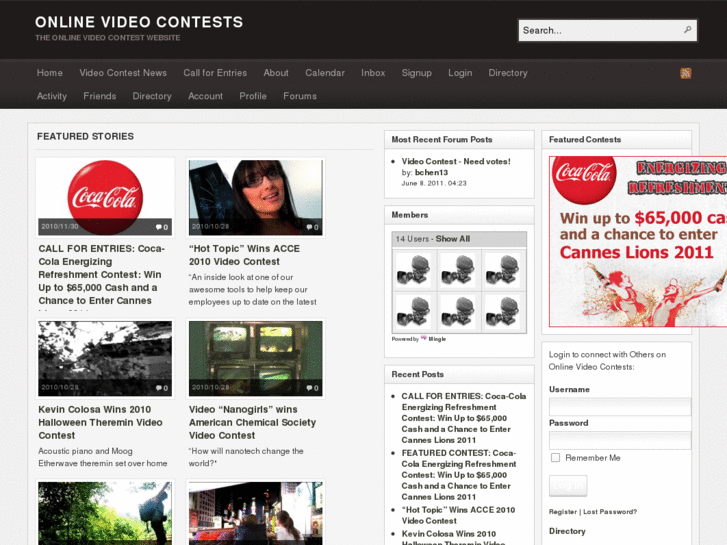Open Video Contest News menu
This screenshot has height=545, width=727.
coord(123,73)
